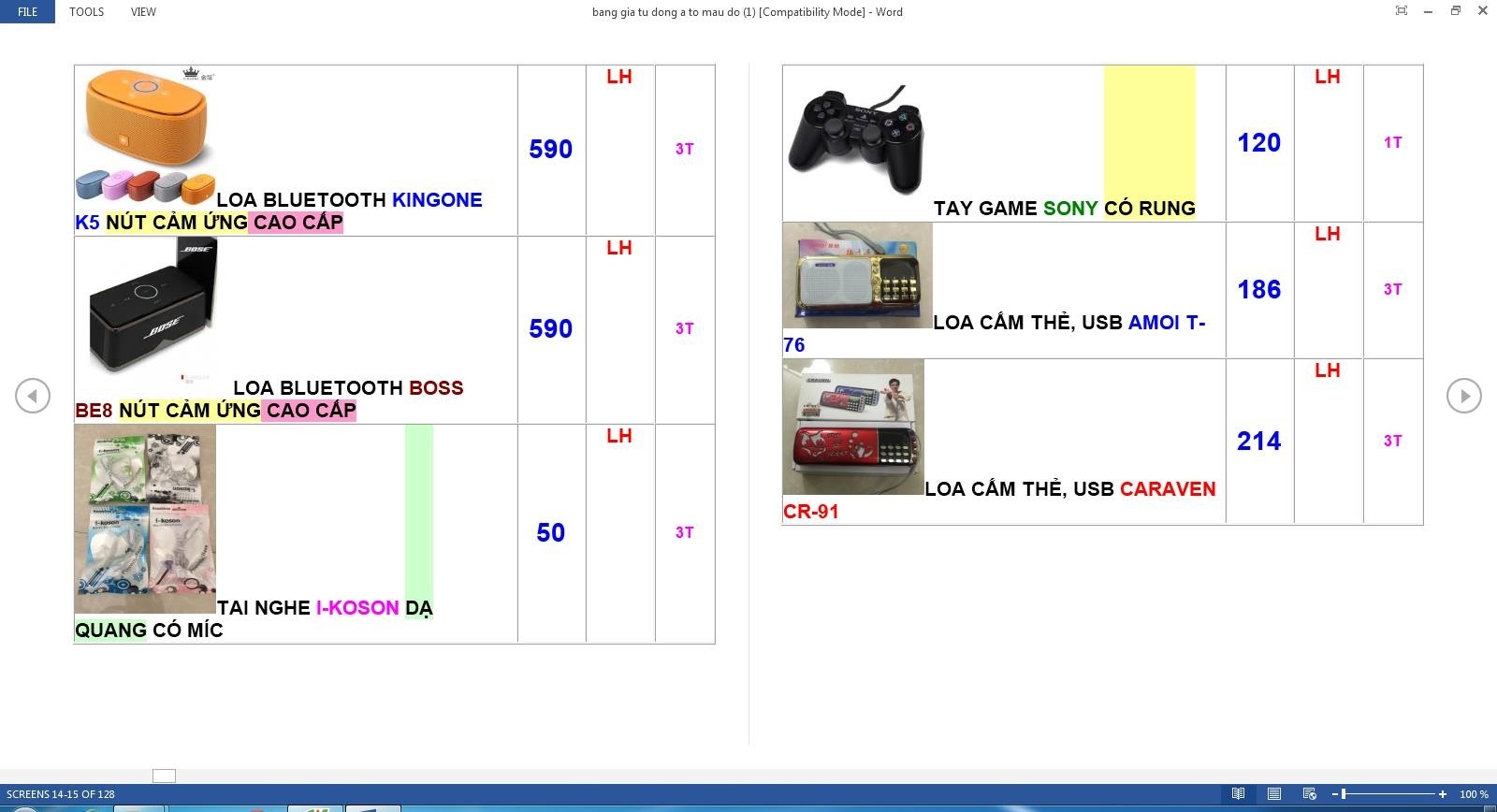Click the text BE8 in the Boss row
Viewport: 1497px width, 812px height.
[x=94, y=410]
